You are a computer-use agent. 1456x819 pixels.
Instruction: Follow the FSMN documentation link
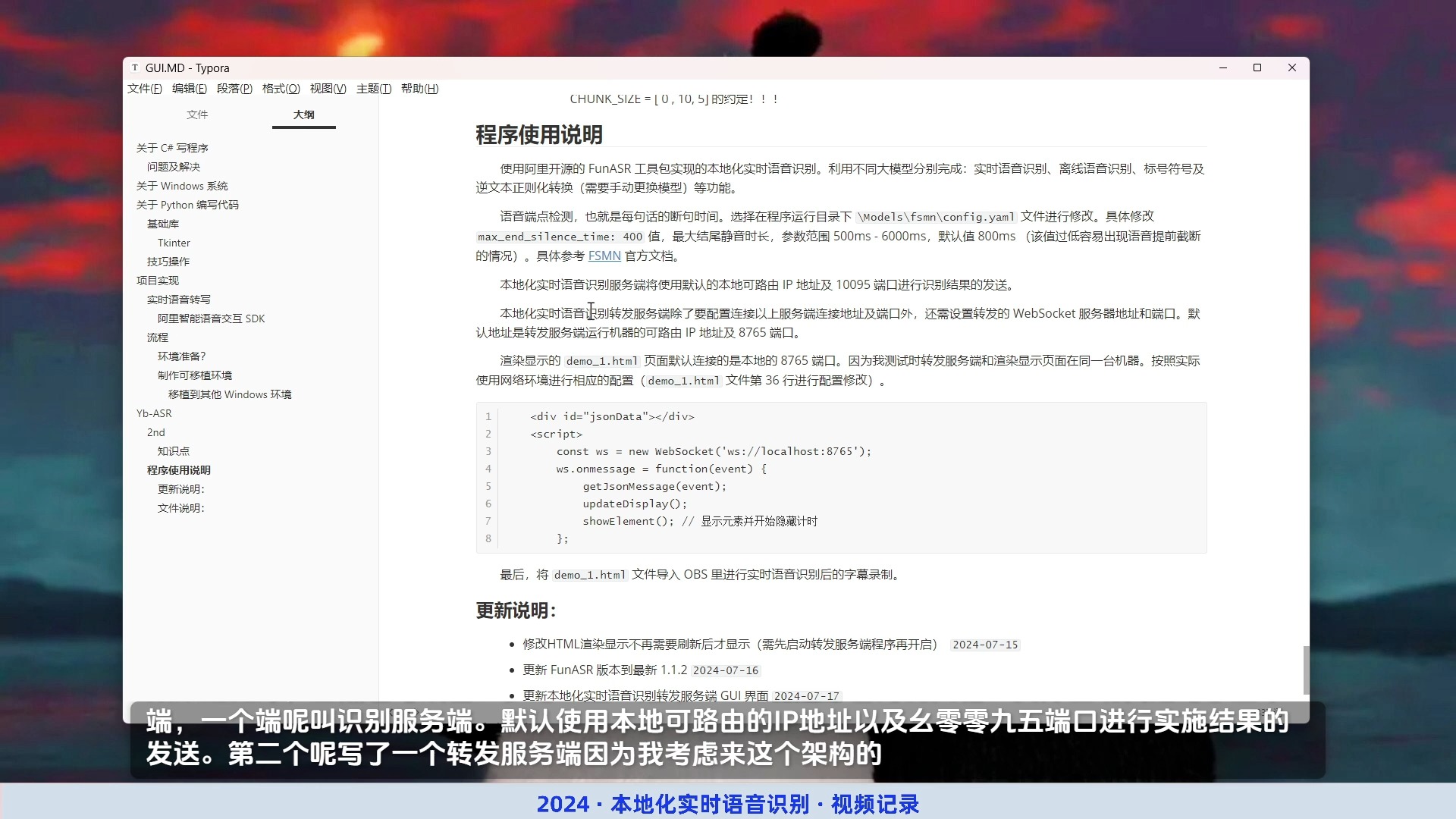604,256
